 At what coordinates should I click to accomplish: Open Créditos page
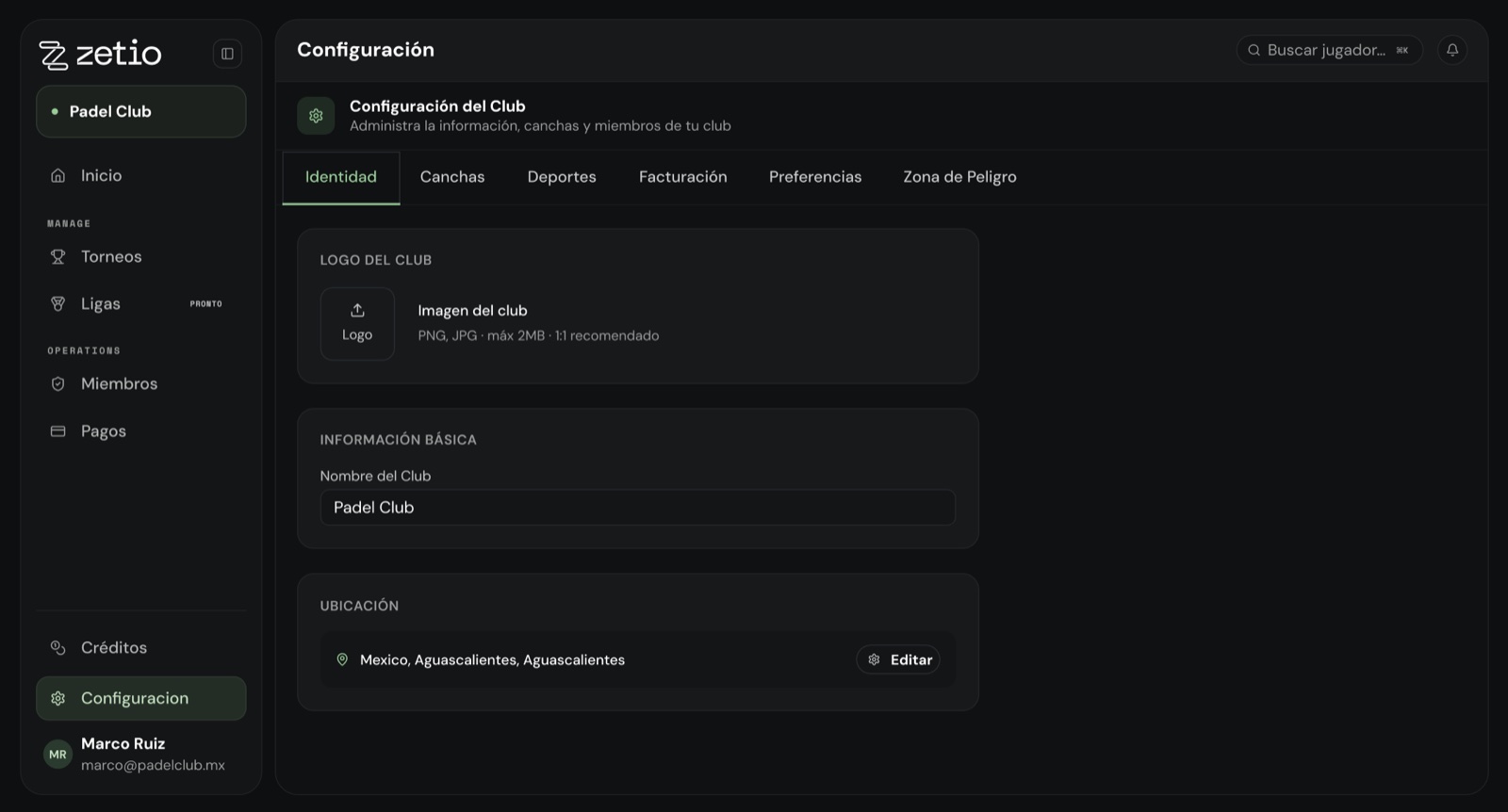coord(141,648)
